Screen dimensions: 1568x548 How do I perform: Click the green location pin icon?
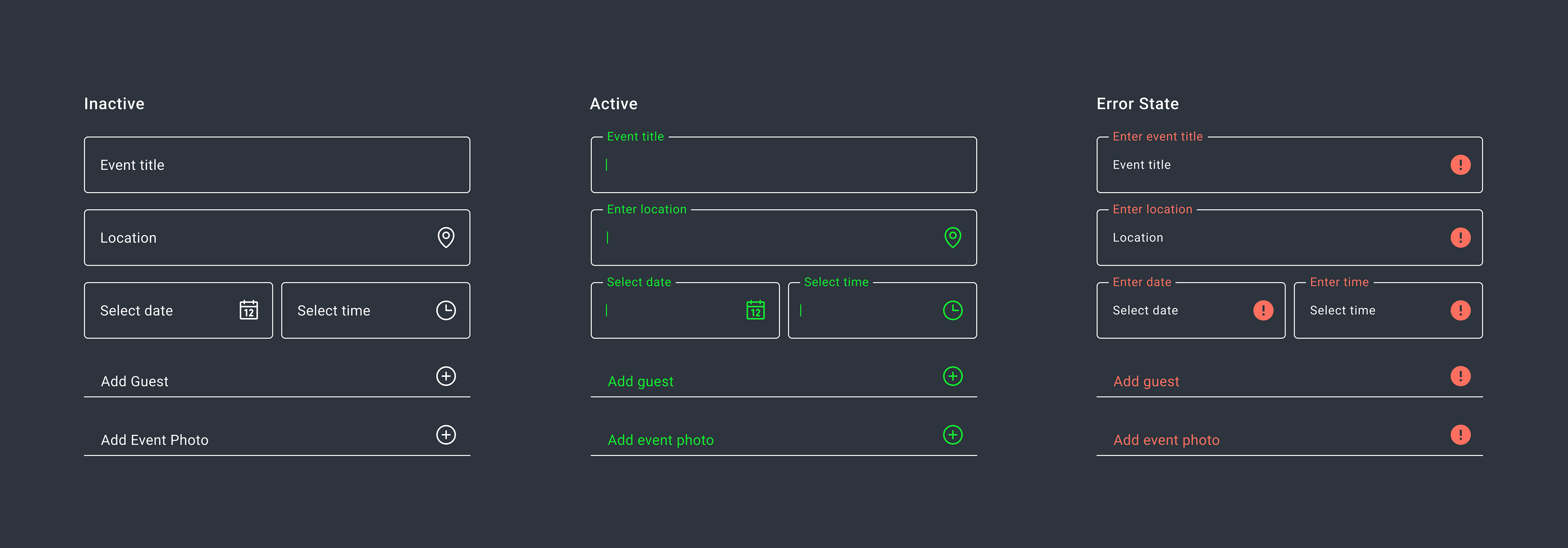coord(953,238)
